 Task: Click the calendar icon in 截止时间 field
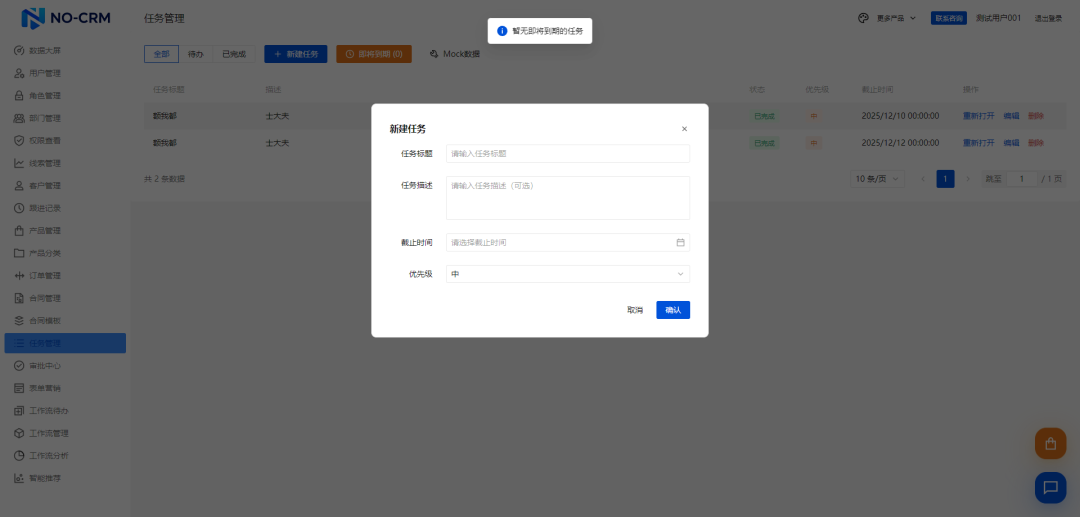pyautogui.click(x=681, y=242)
